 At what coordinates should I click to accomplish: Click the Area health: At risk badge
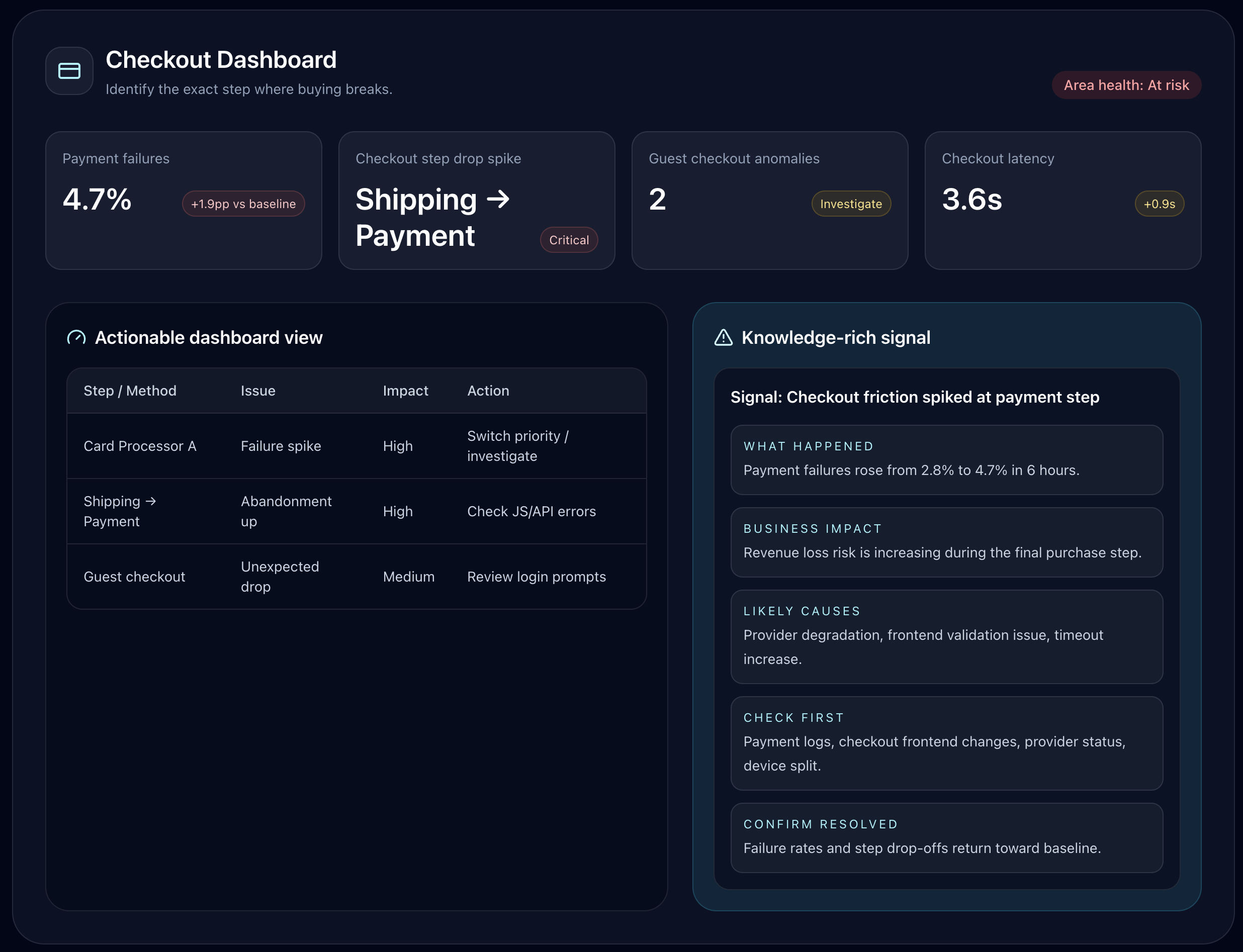(x=1126, y=85)
